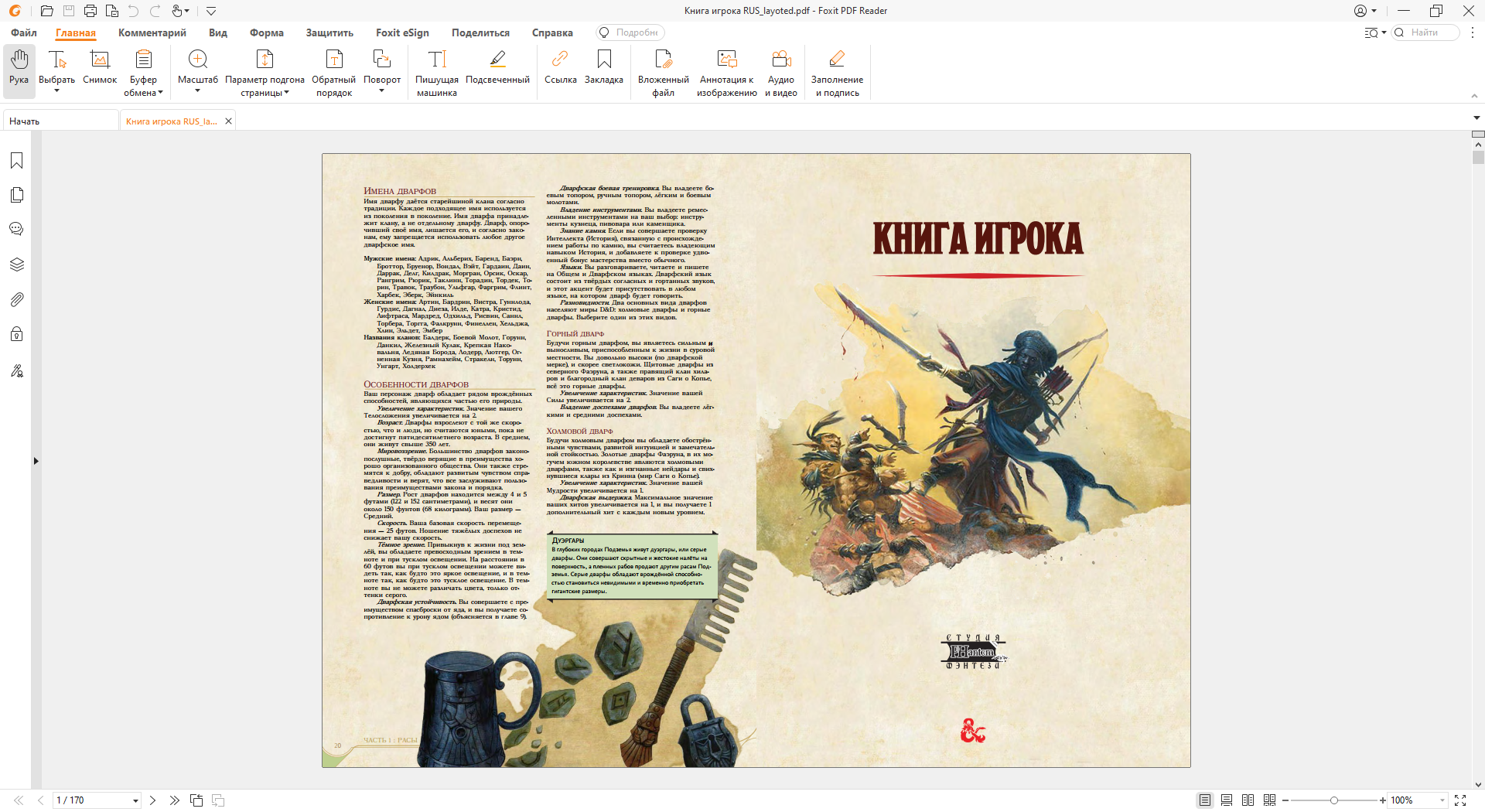Switch to the Комментарий ribbon tab
This screenshot has width=1485, height=812.
point(152,32)
